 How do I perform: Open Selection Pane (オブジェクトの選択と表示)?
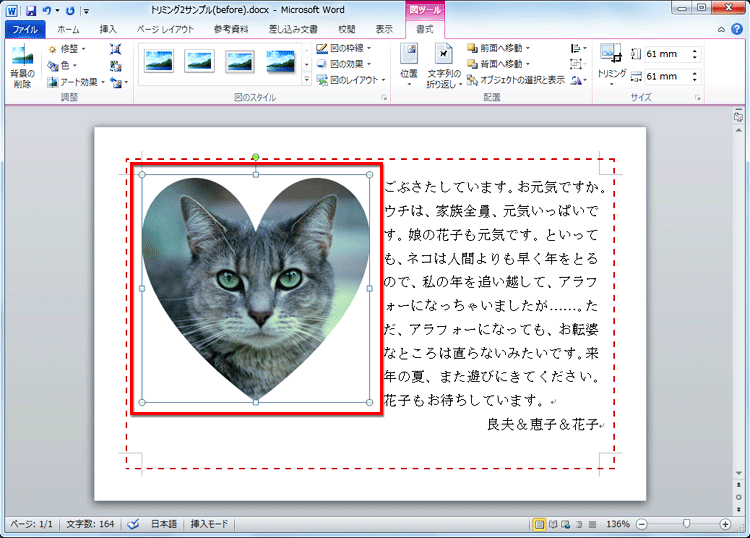coord(516,80)
